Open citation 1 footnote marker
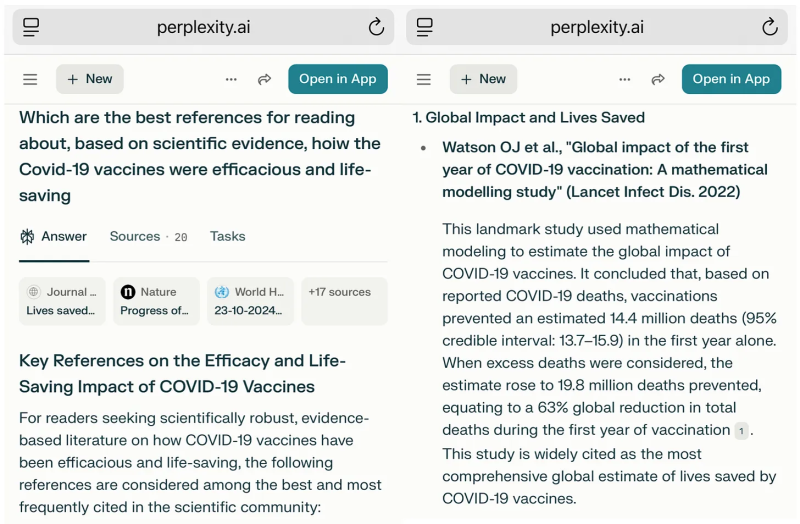The width and height of the screenshot is (800, 524). [x=741, y=431]
